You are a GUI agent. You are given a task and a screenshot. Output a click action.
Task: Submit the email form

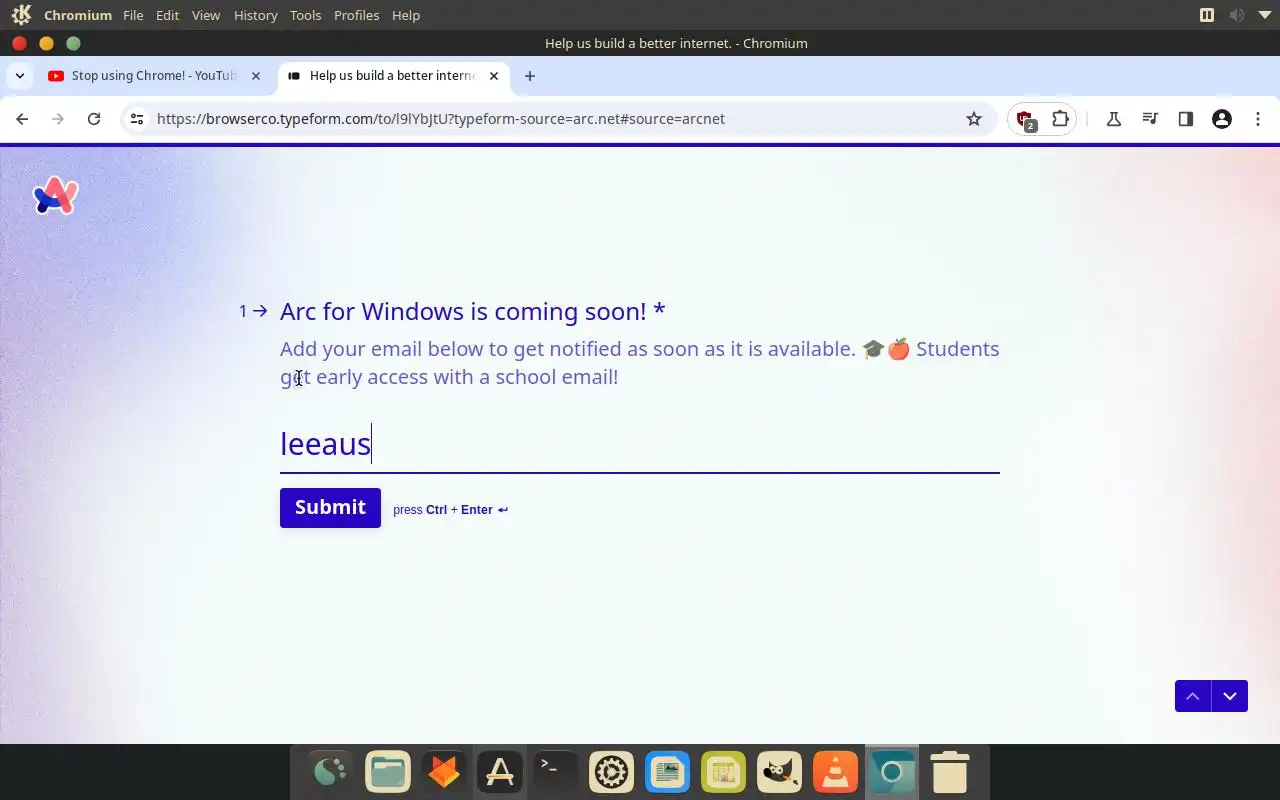330,507
